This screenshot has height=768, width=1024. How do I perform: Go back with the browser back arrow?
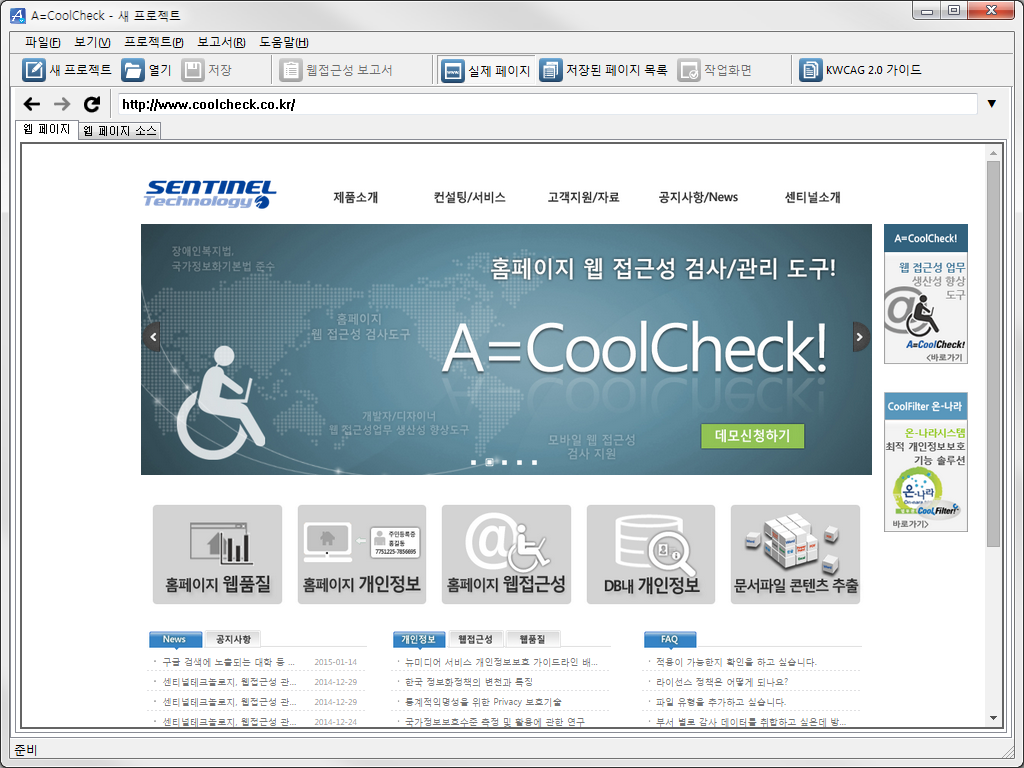tap(32, 104)
